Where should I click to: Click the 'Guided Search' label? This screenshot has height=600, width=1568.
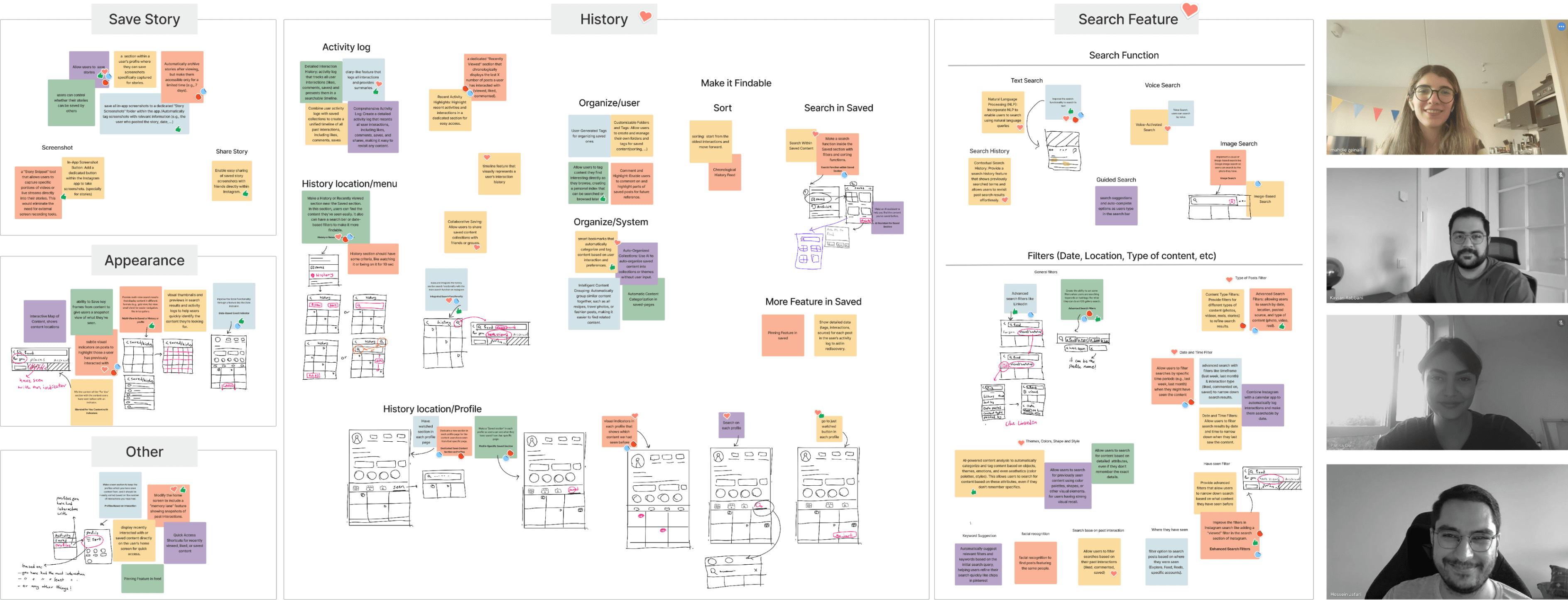[x=1116, y=180]
